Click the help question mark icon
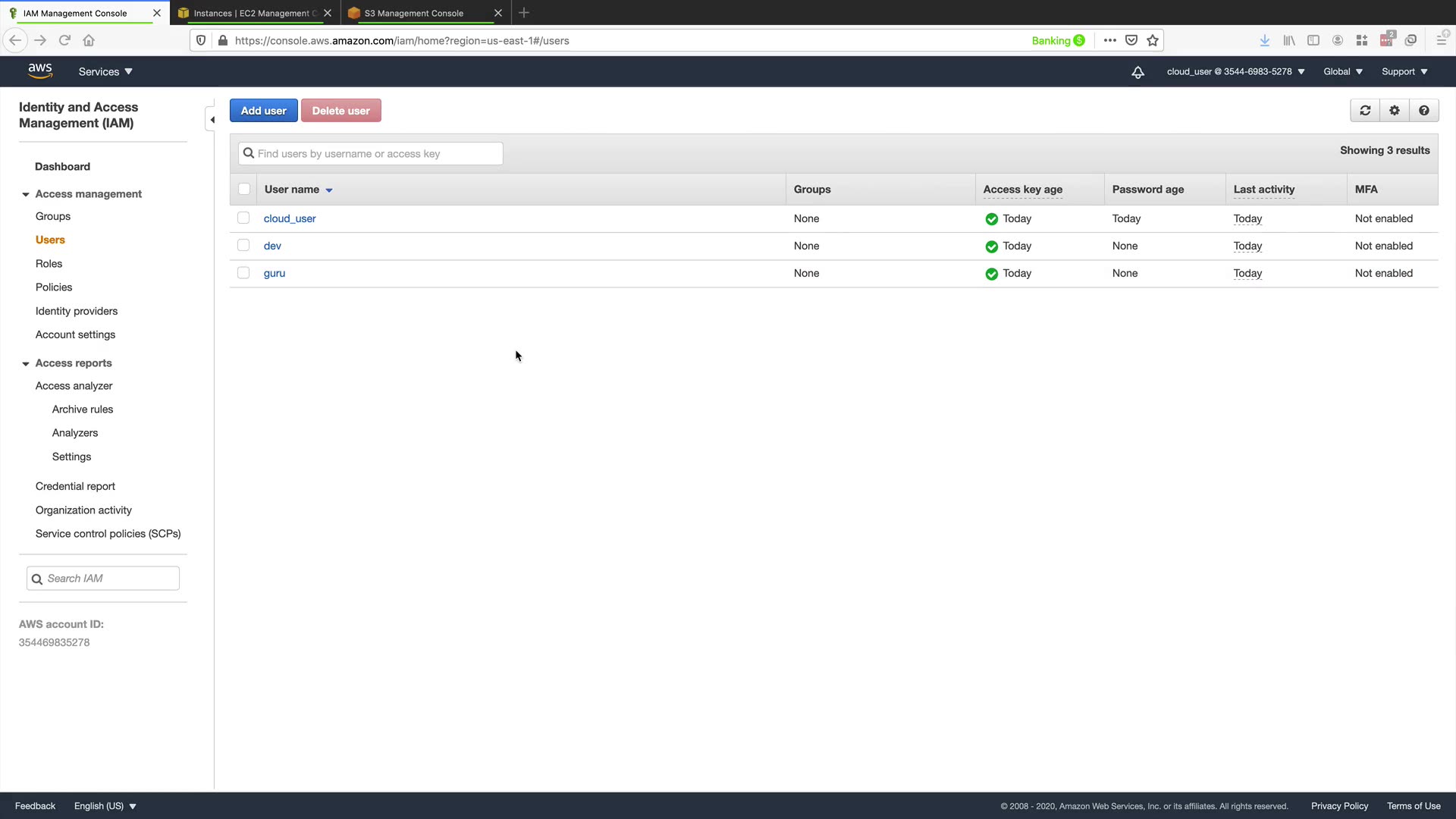This screenshot has width=1456, height=819. tap(1424, 111)
